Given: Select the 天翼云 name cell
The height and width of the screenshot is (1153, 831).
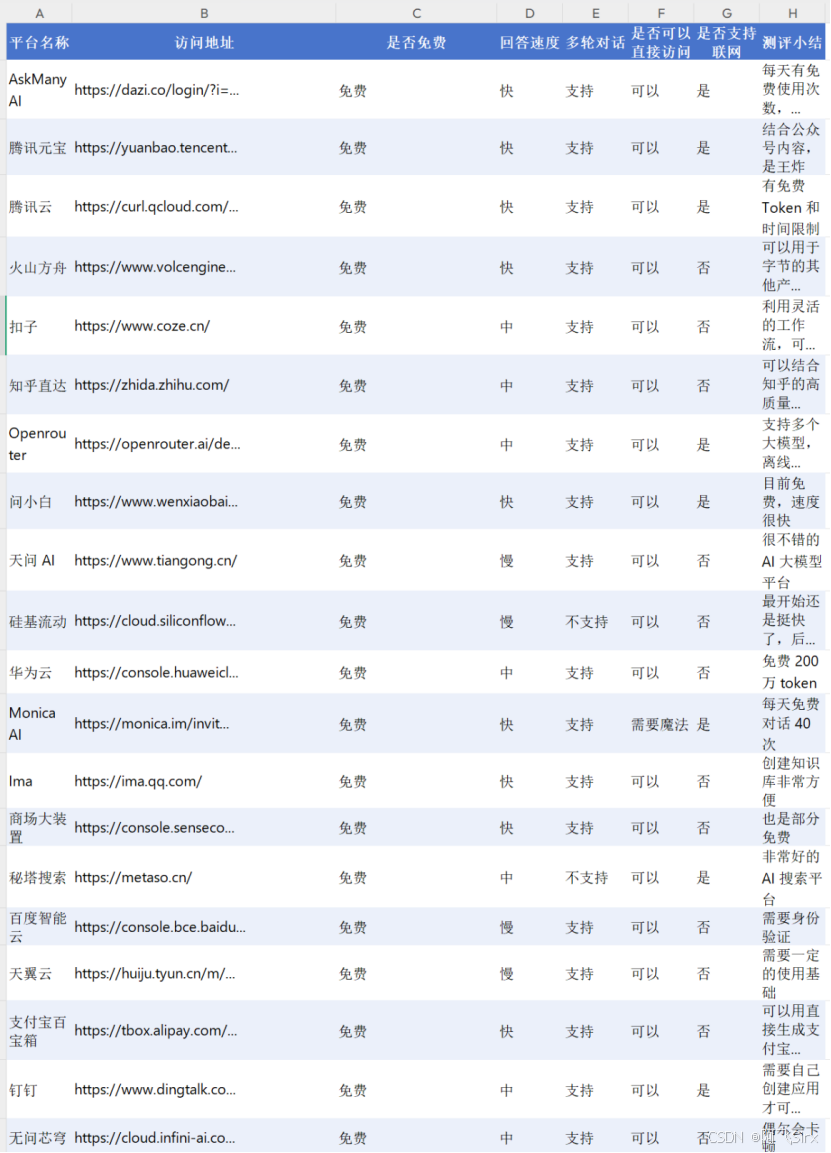Looking at the screenshot, I should (39, 974).
